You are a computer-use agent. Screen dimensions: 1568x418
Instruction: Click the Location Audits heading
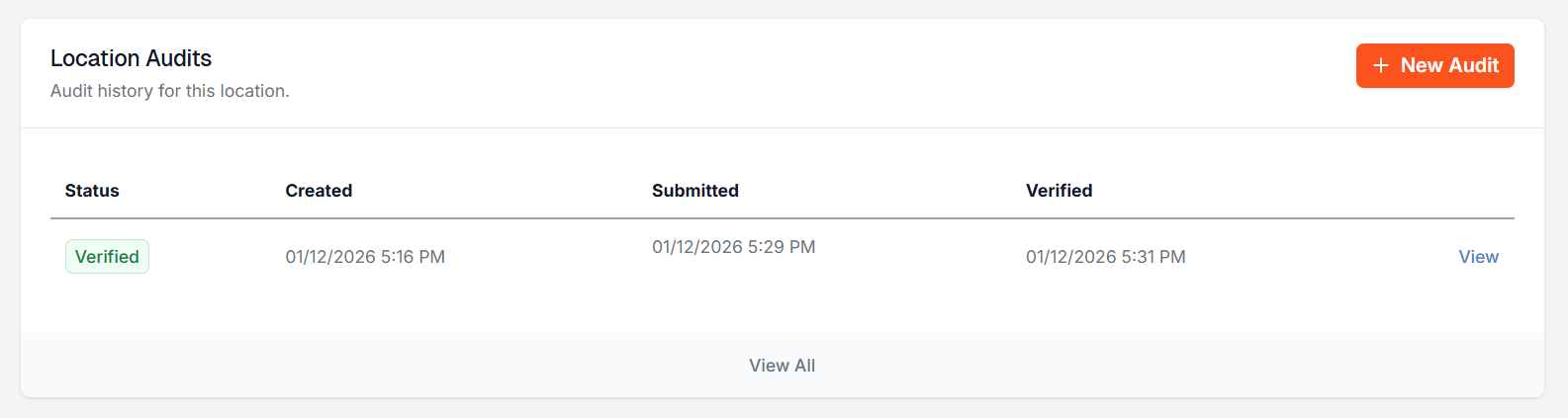click(131, 58)
